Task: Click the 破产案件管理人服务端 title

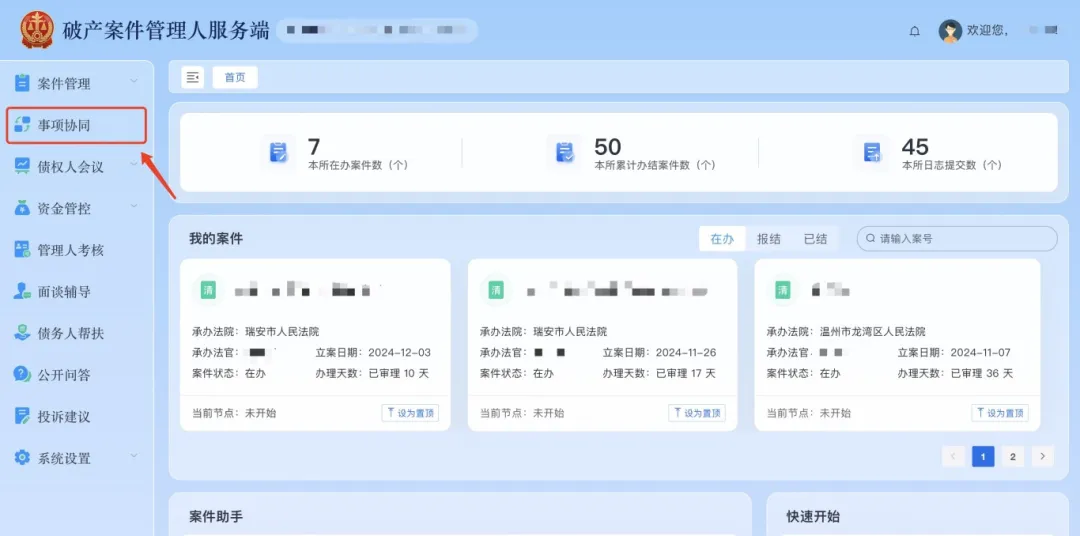Action: (165, 30)
